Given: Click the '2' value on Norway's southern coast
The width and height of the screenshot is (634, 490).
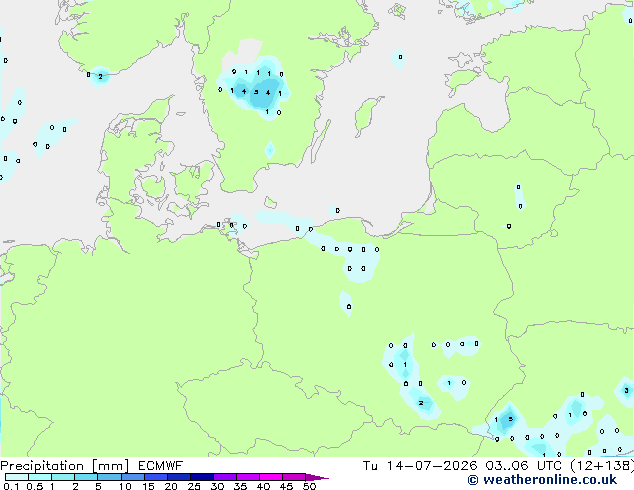Looking at the screenshot, I should 100,76.
